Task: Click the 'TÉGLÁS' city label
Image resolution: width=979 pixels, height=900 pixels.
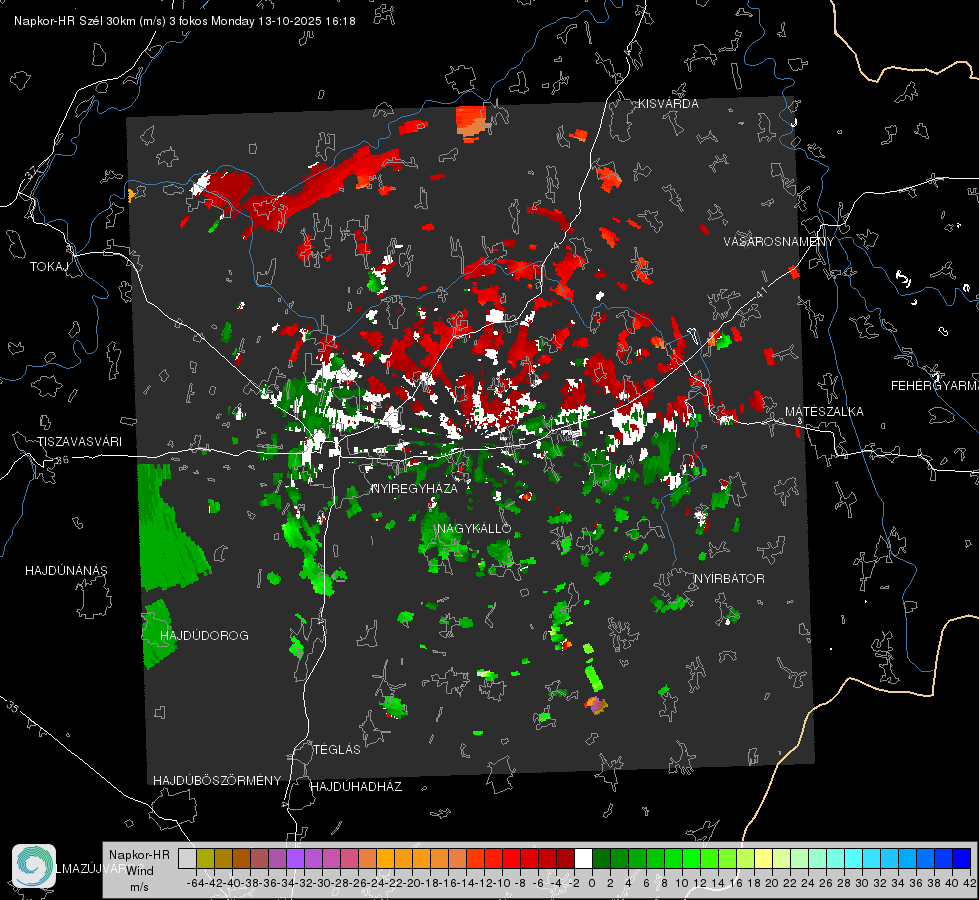Action: coord(337,750)
